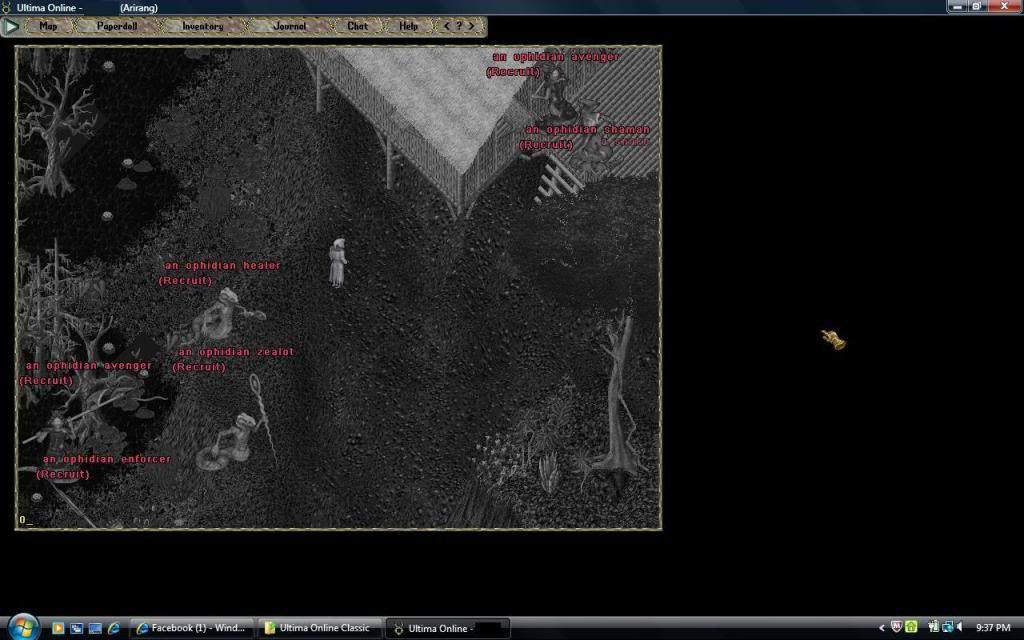The height and width of the screenshot is (640, 1024).
Task: Click the left arrow on menu bar
Action: (447, 26)
